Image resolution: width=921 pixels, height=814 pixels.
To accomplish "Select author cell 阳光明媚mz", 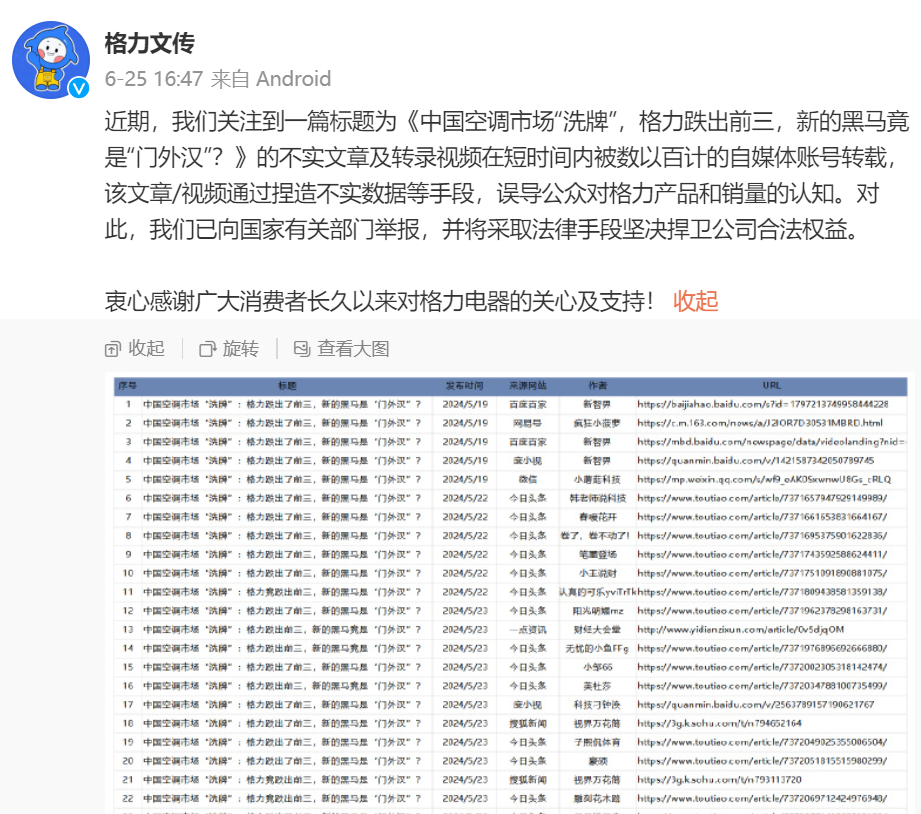I will (598, 611).
